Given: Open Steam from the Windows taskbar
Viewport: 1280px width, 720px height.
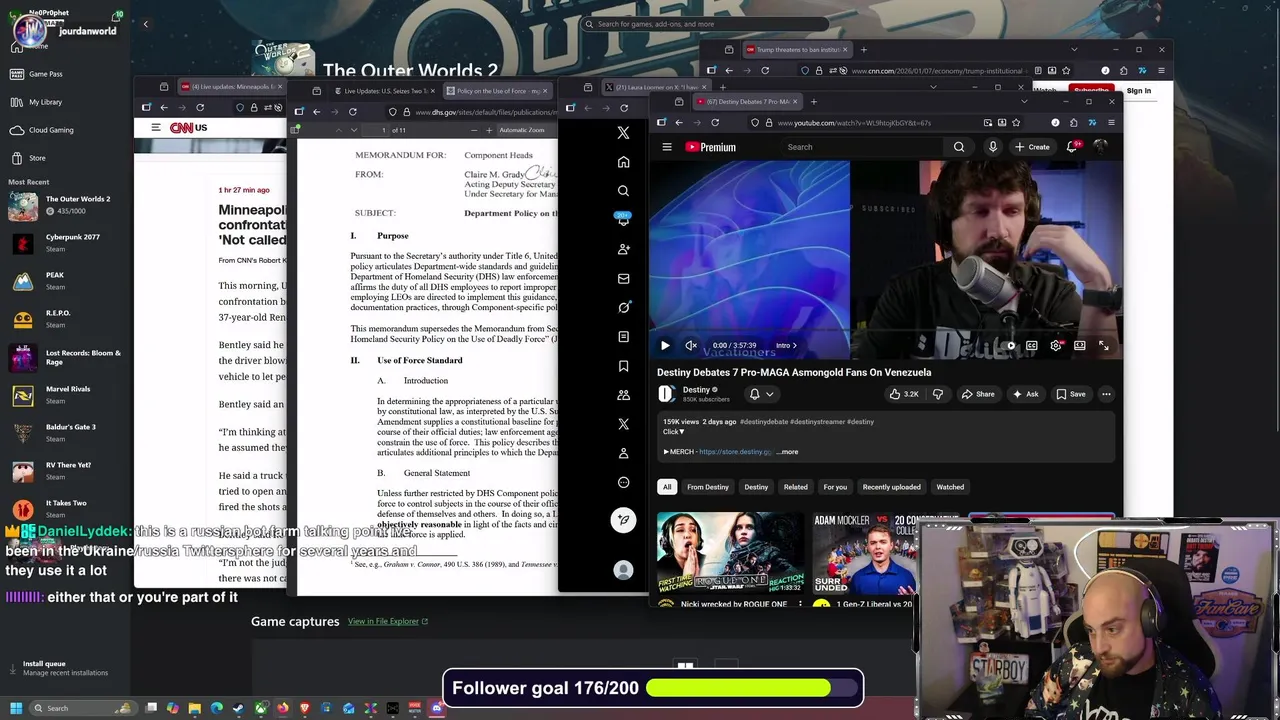Looking at the screenshot, I should coord(238,708).
